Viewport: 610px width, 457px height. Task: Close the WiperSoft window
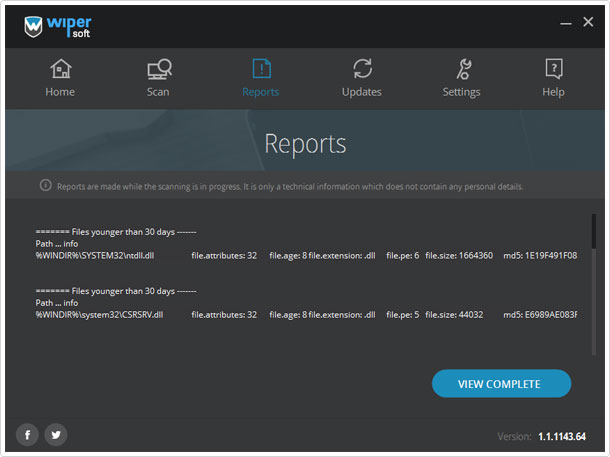[x=588, y=22]
